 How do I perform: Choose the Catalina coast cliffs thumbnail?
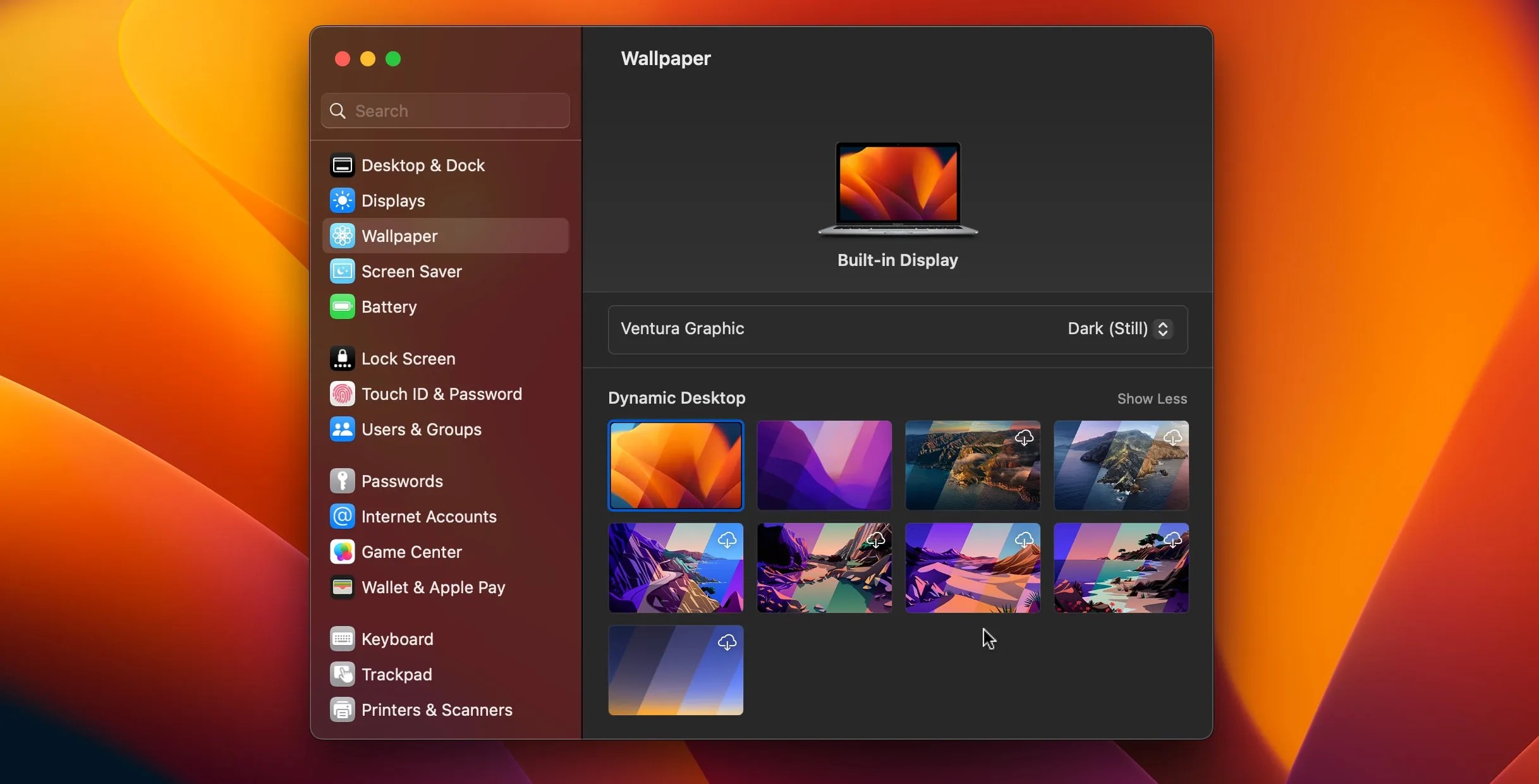tap(973, 465)
